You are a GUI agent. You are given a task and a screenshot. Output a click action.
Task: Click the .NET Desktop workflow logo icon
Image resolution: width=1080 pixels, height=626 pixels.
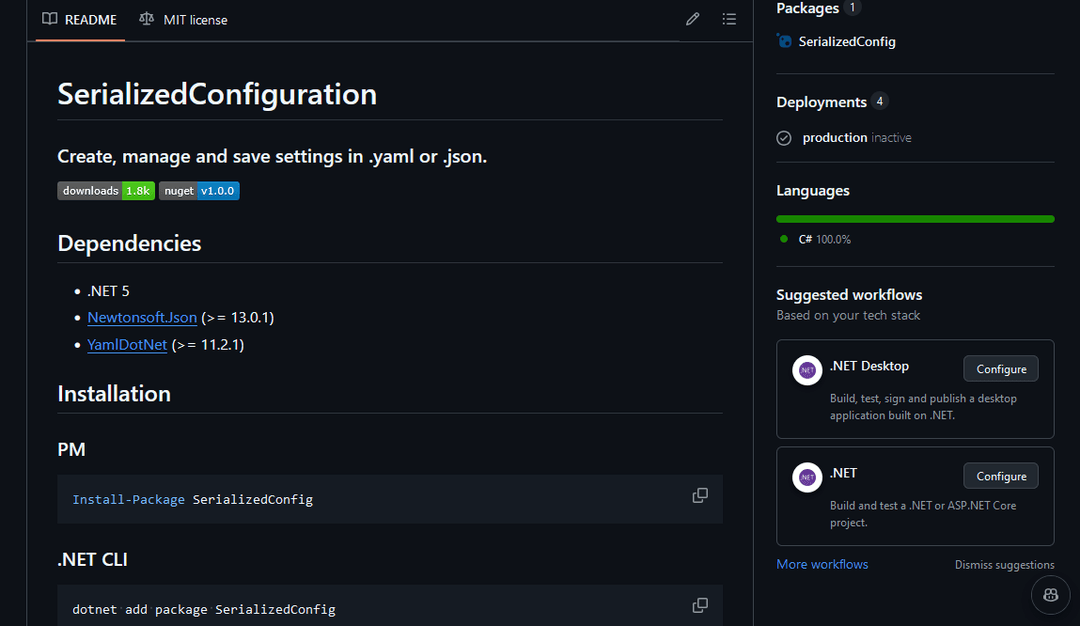pos(807,370)
